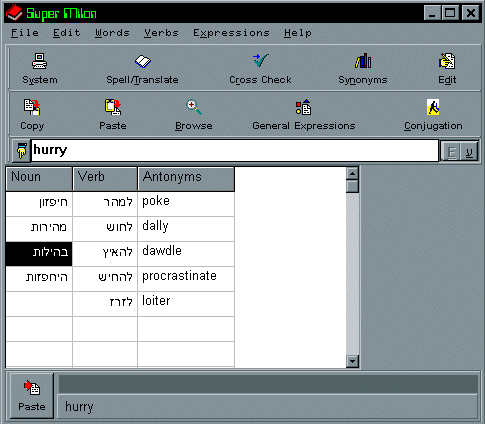Image resolution: width=485 pixels, height=424 pixels.
Task: Select antonym "procrastinate"
Action: pyautogui.click(x=186, y=279)
